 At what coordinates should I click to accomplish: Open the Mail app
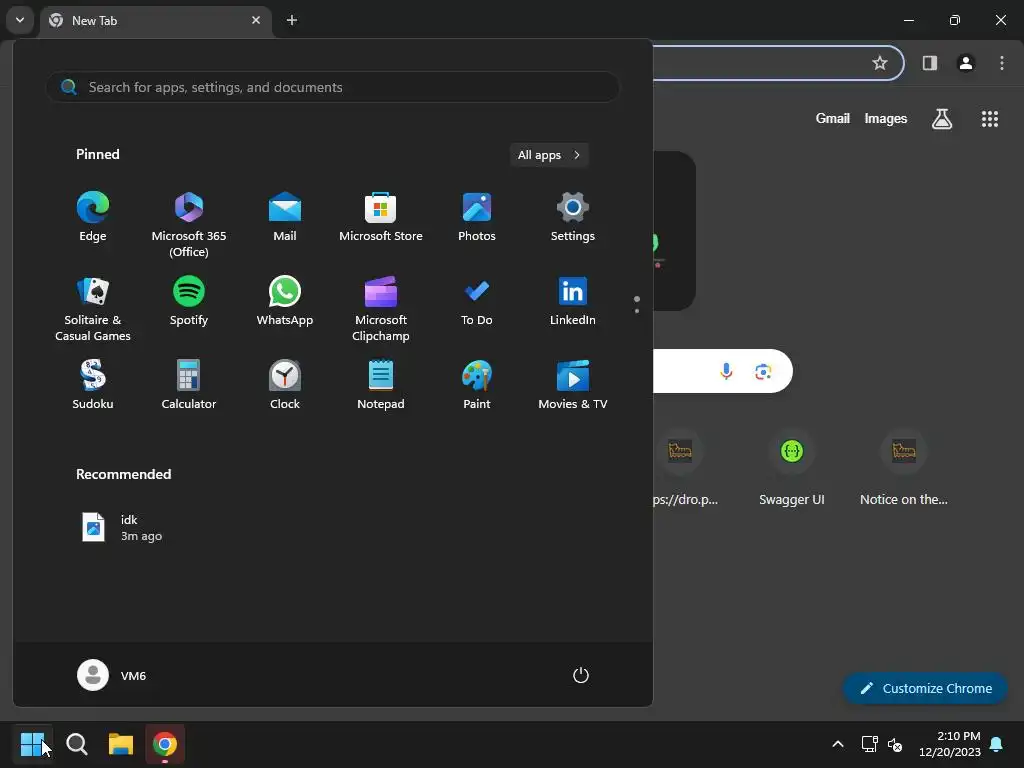[285, 217]
